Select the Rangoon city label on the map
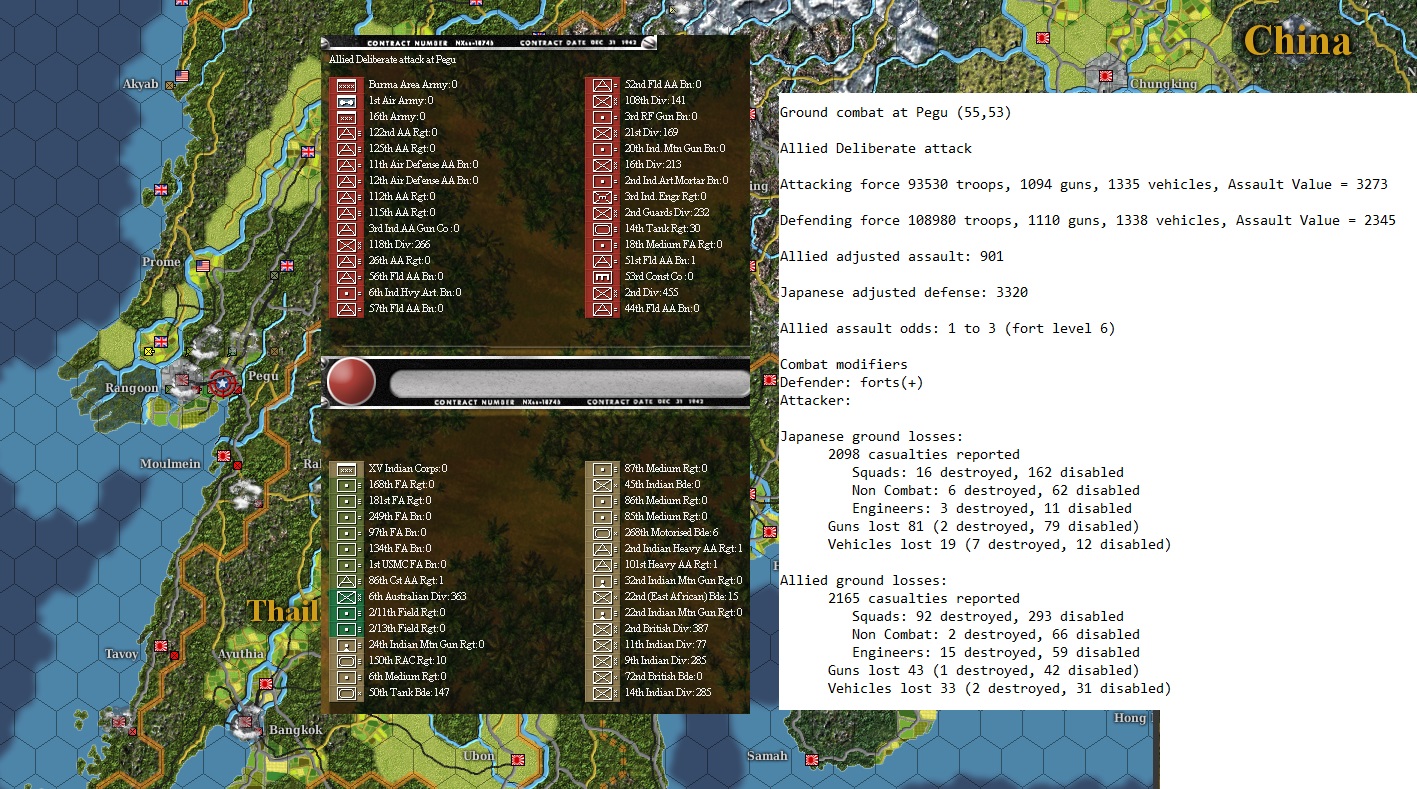Image resolution: width=1417 pixels, height=789 pixels. (132, 388)
